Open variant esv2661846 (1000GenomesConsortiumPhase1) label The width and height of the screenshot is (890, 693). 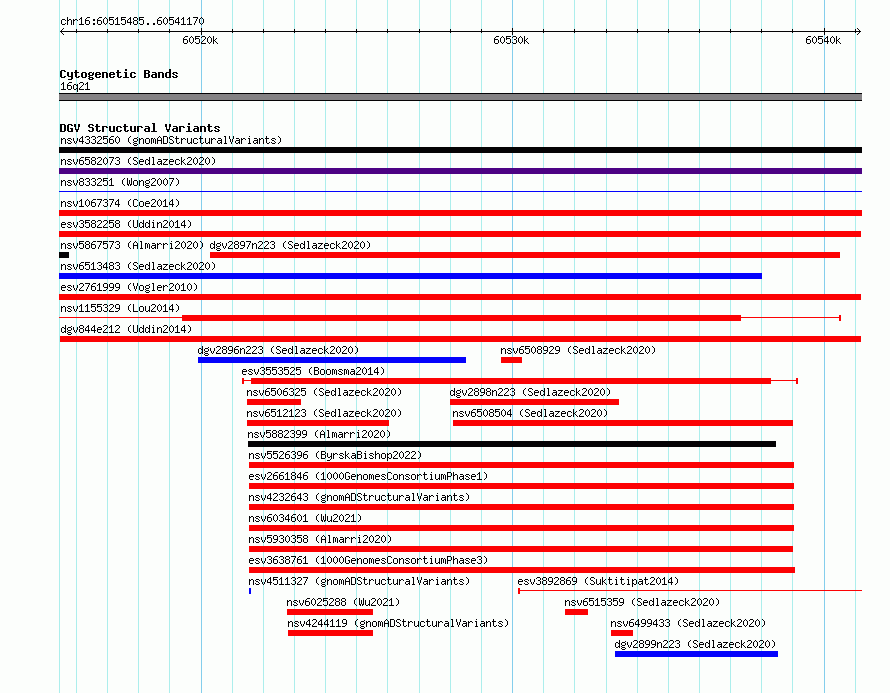coord(368,476)
